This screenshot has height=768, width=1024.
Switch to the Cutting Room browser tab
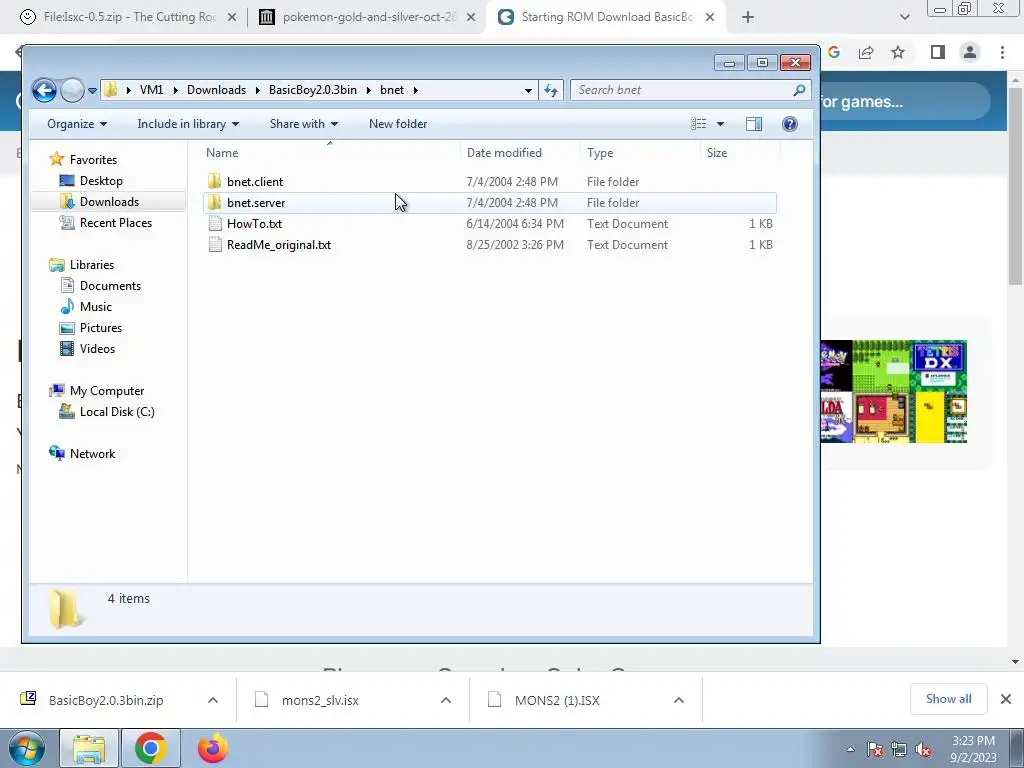129,17
